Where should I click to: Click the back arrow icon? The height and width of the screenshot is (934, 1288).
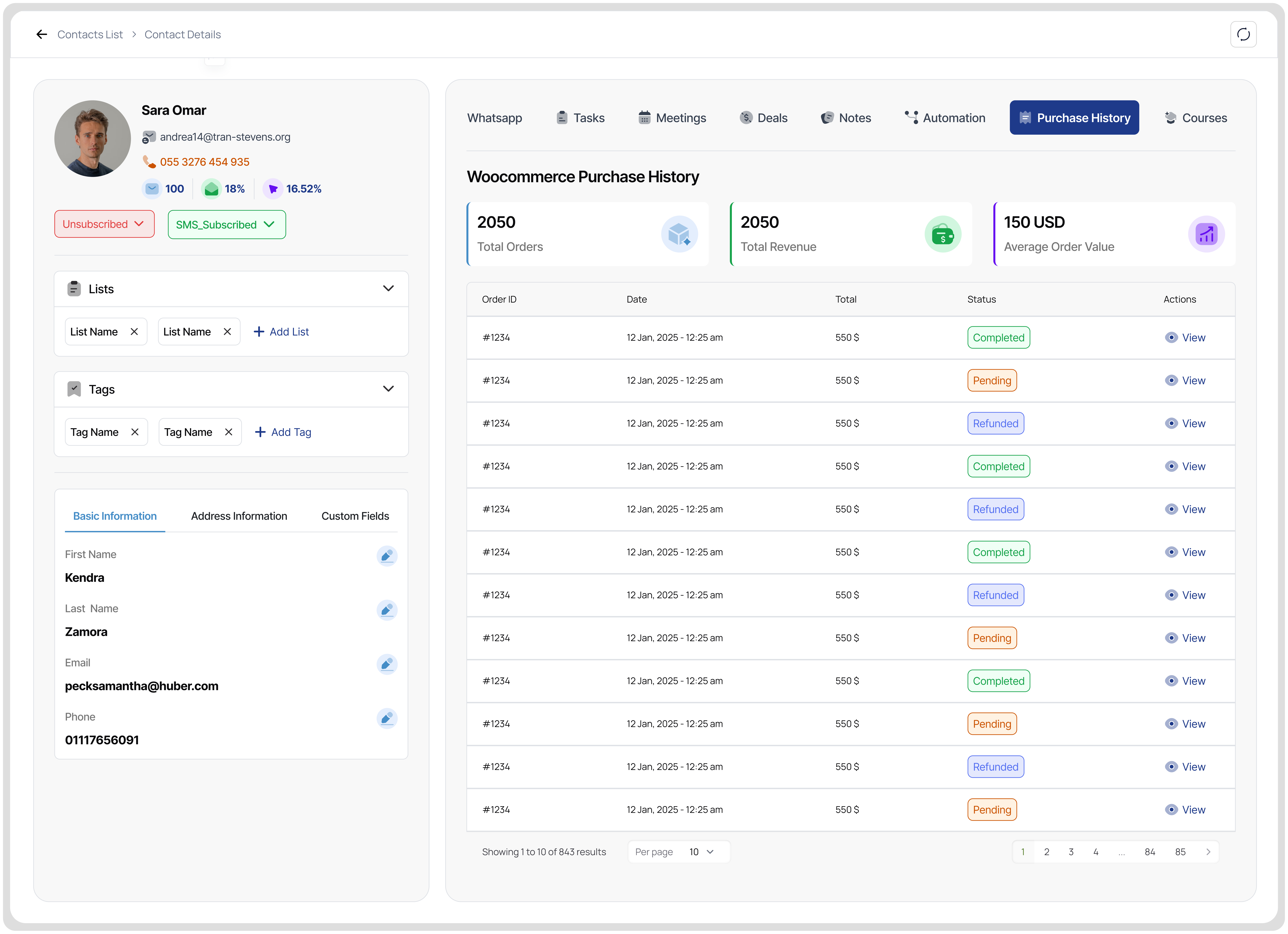pos(41,35)
